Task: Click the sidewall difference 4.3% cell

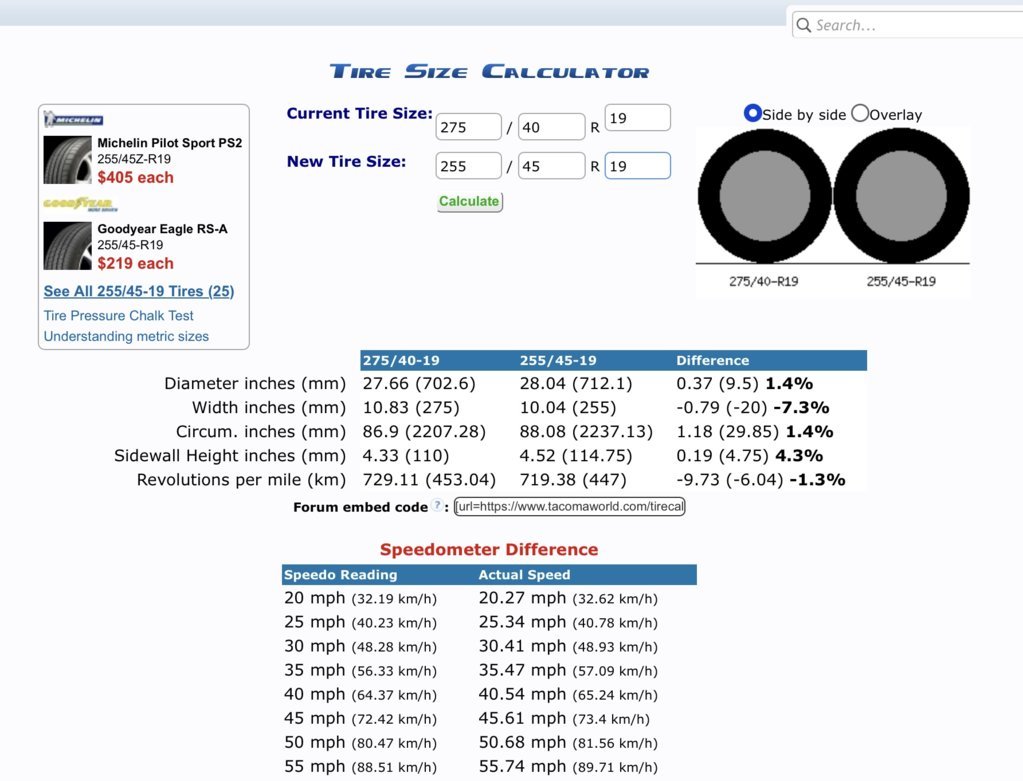Action: [x=750, y=456]
